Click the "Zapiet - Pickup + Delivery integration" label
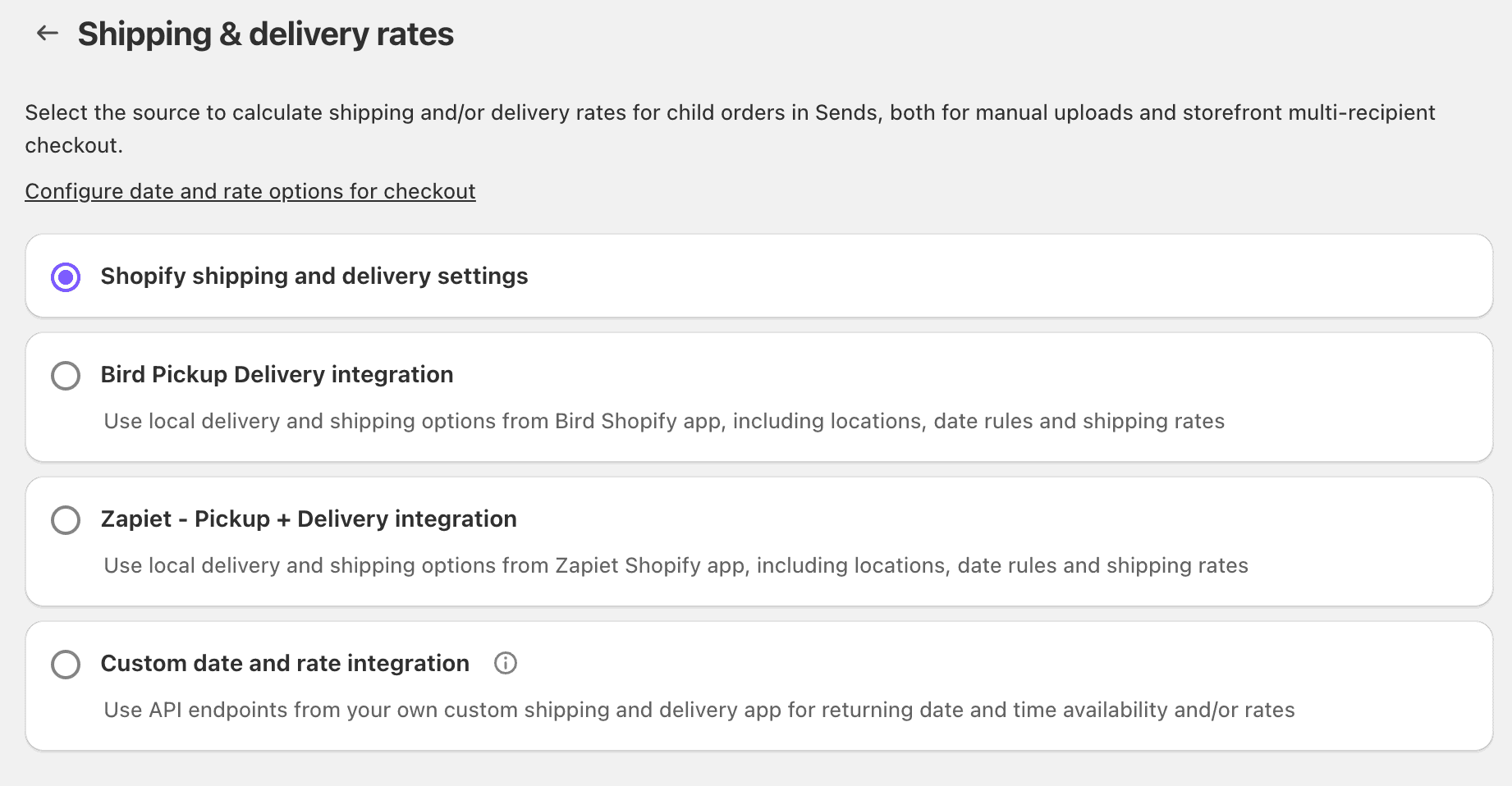 tap(309, 519)
